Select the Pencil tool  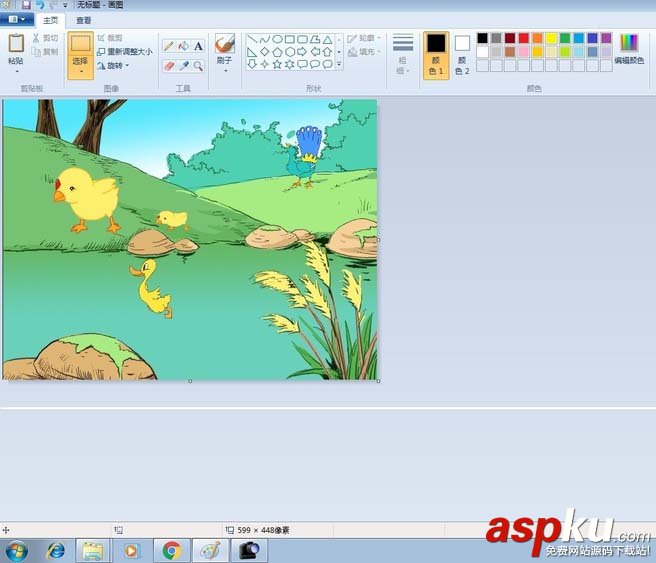[168, 46]
